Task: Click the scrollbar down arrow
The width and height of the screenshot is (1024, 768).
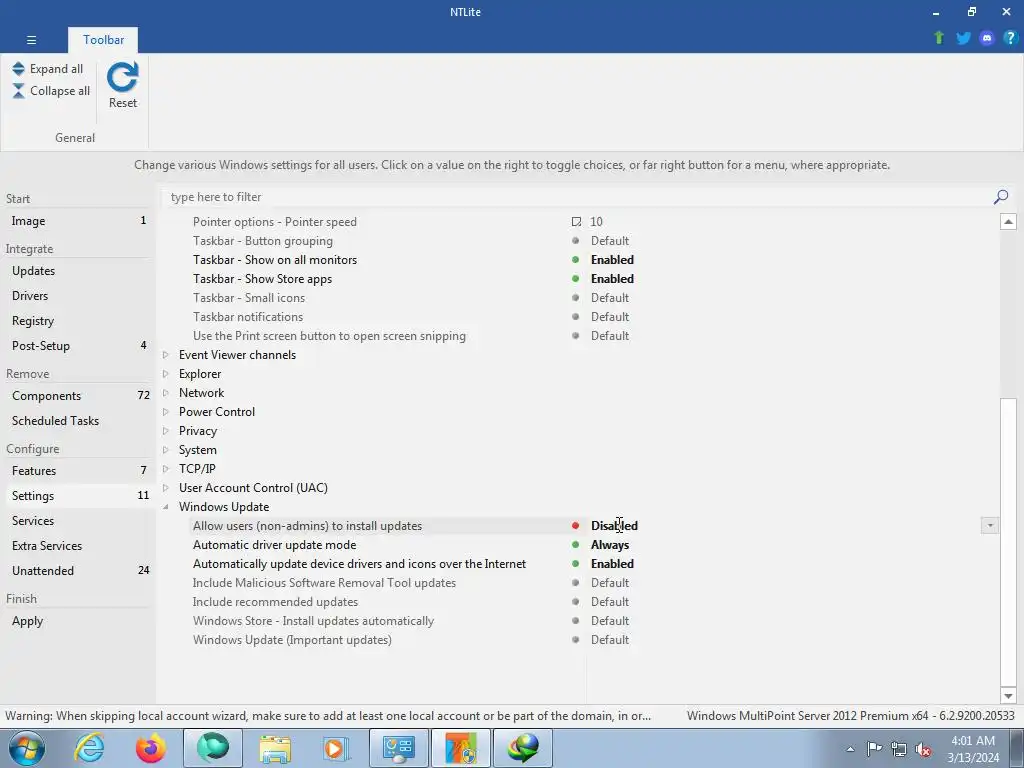Action: pos(1008,696)
